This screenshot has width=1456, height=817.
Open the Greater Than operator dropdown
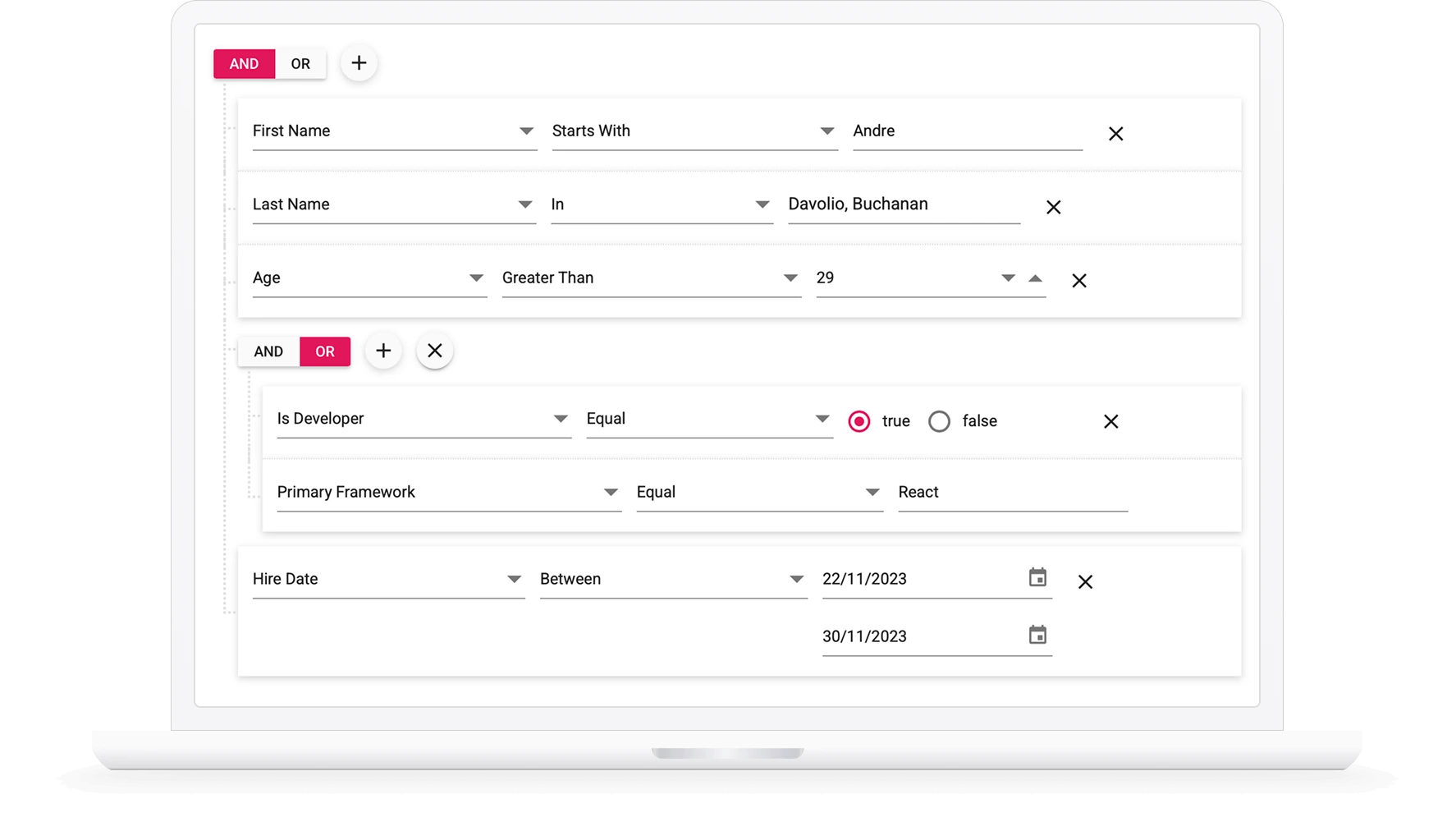(x=790, y=278)
